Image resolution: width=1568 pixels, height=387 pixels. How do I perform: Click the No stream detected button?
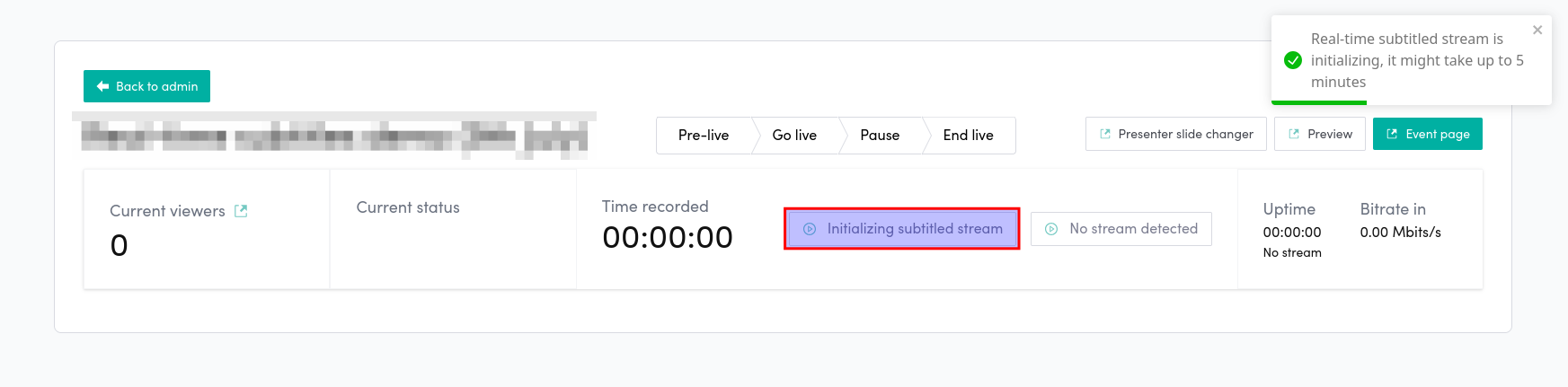(1121, 229)
